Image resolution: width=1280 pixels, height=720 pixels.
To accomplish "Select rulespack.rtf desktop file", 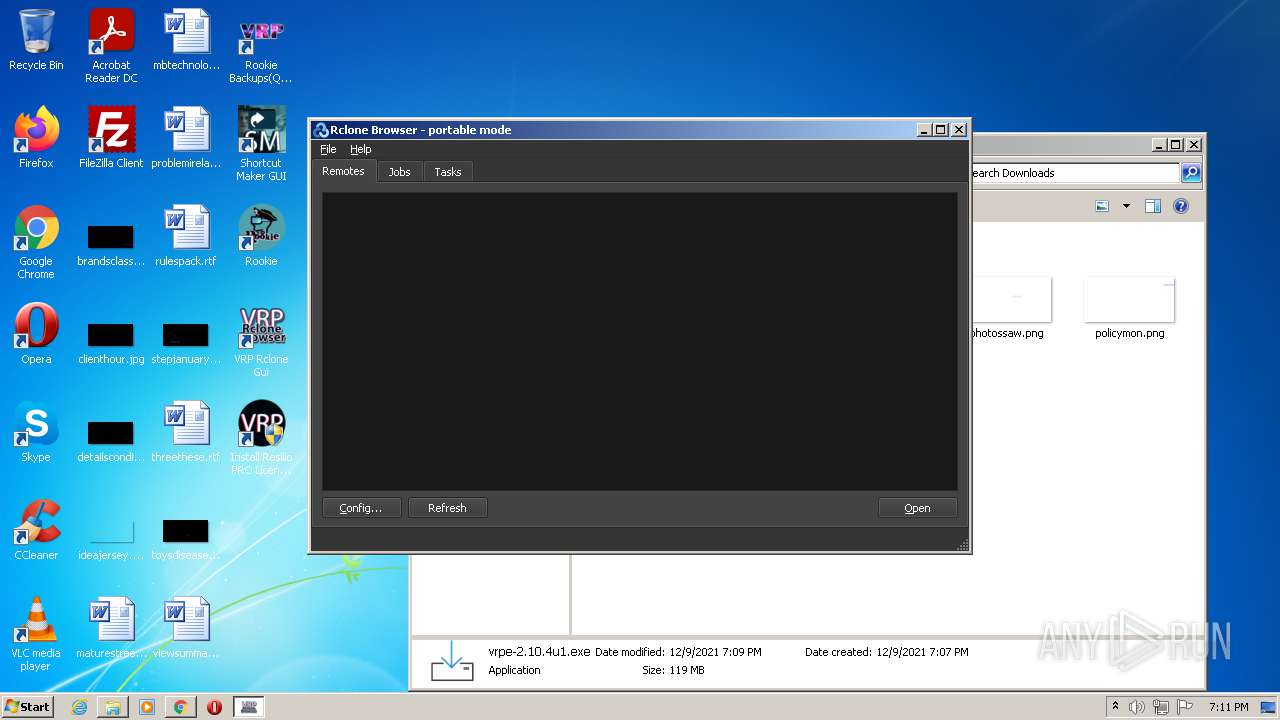I will tap(186, 236).
